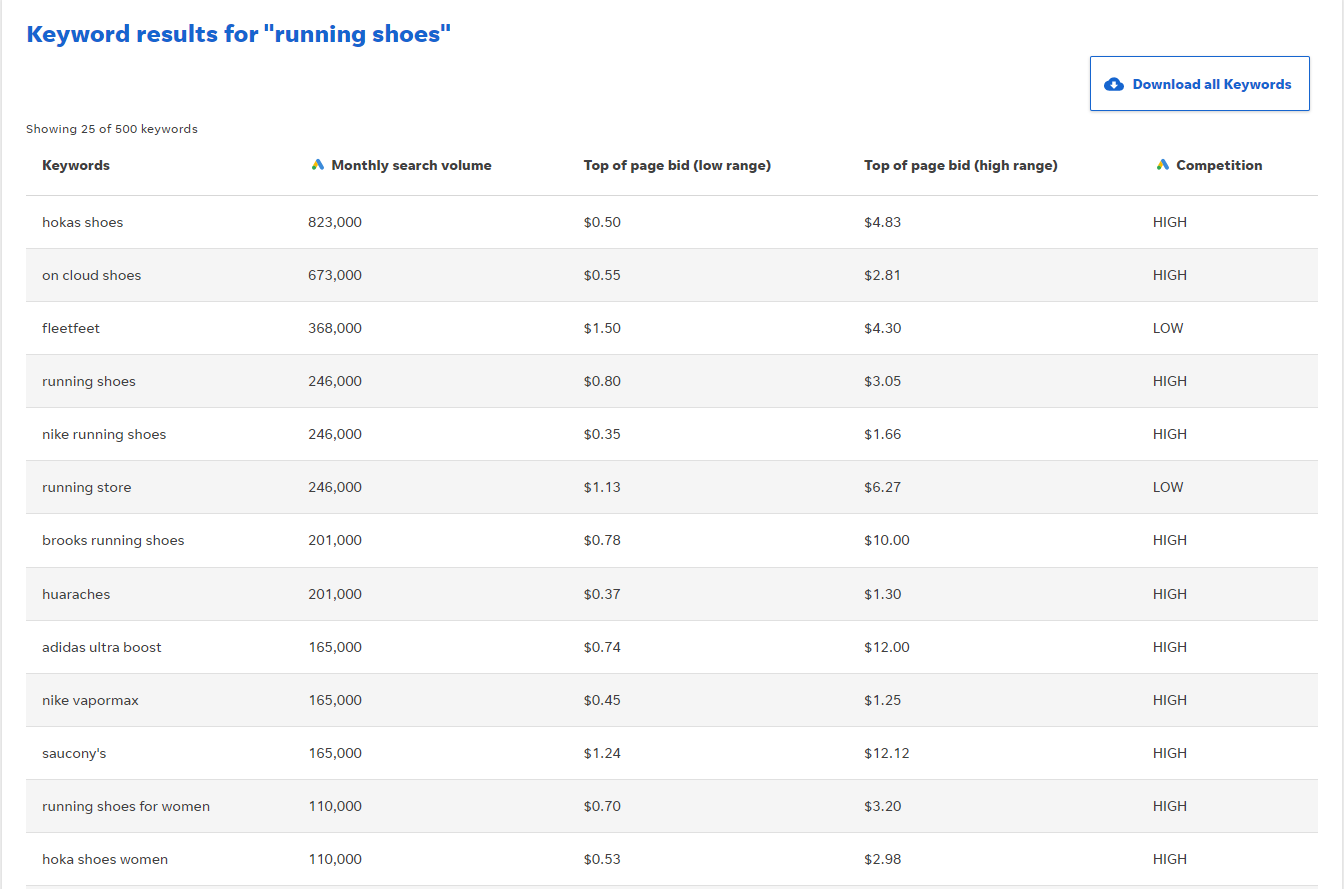Click Google Ads icon beside Competition header
Screen dimensions: 1344x889
[x=1162, y=165]
